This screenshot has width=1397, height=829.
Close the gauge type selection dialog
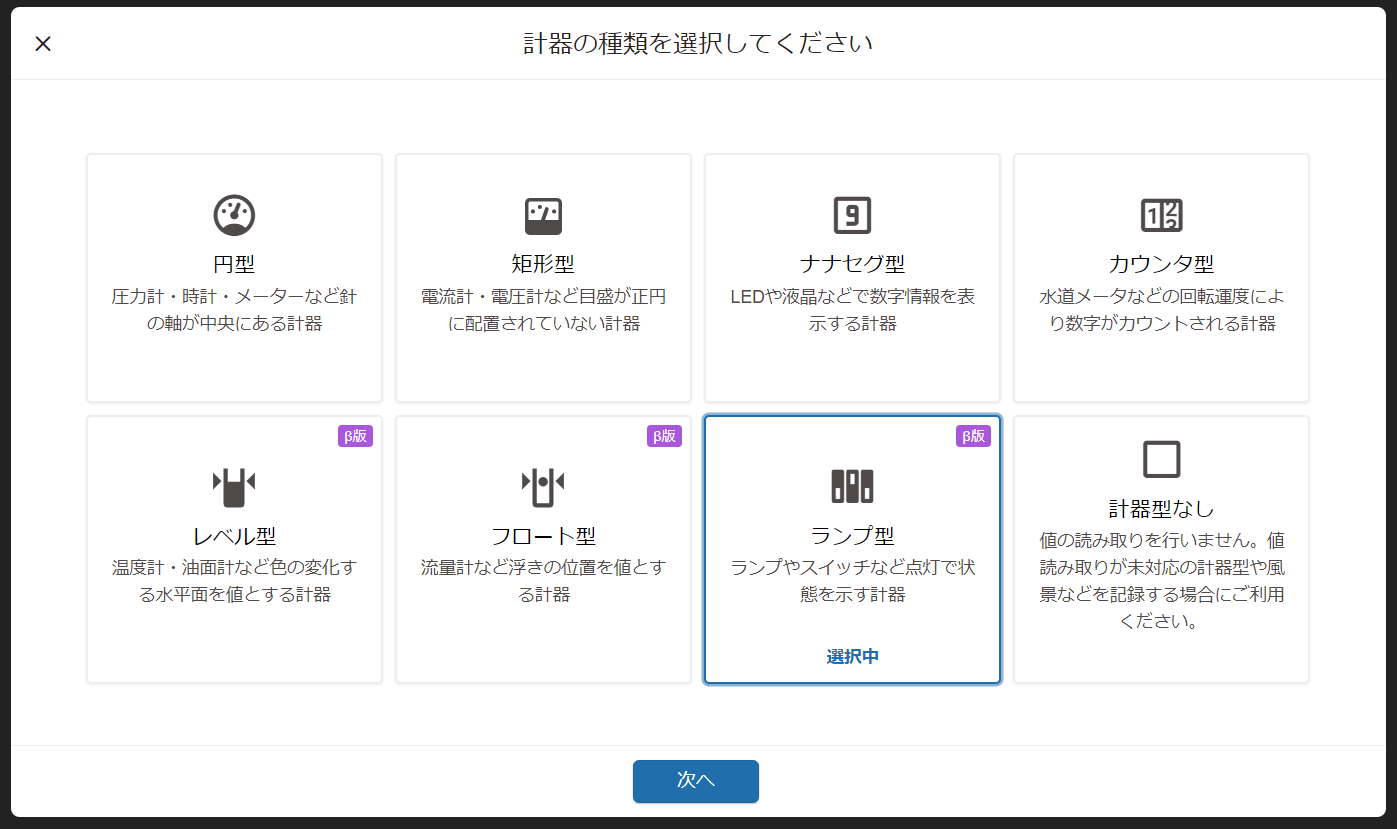(x=43, y=43)
